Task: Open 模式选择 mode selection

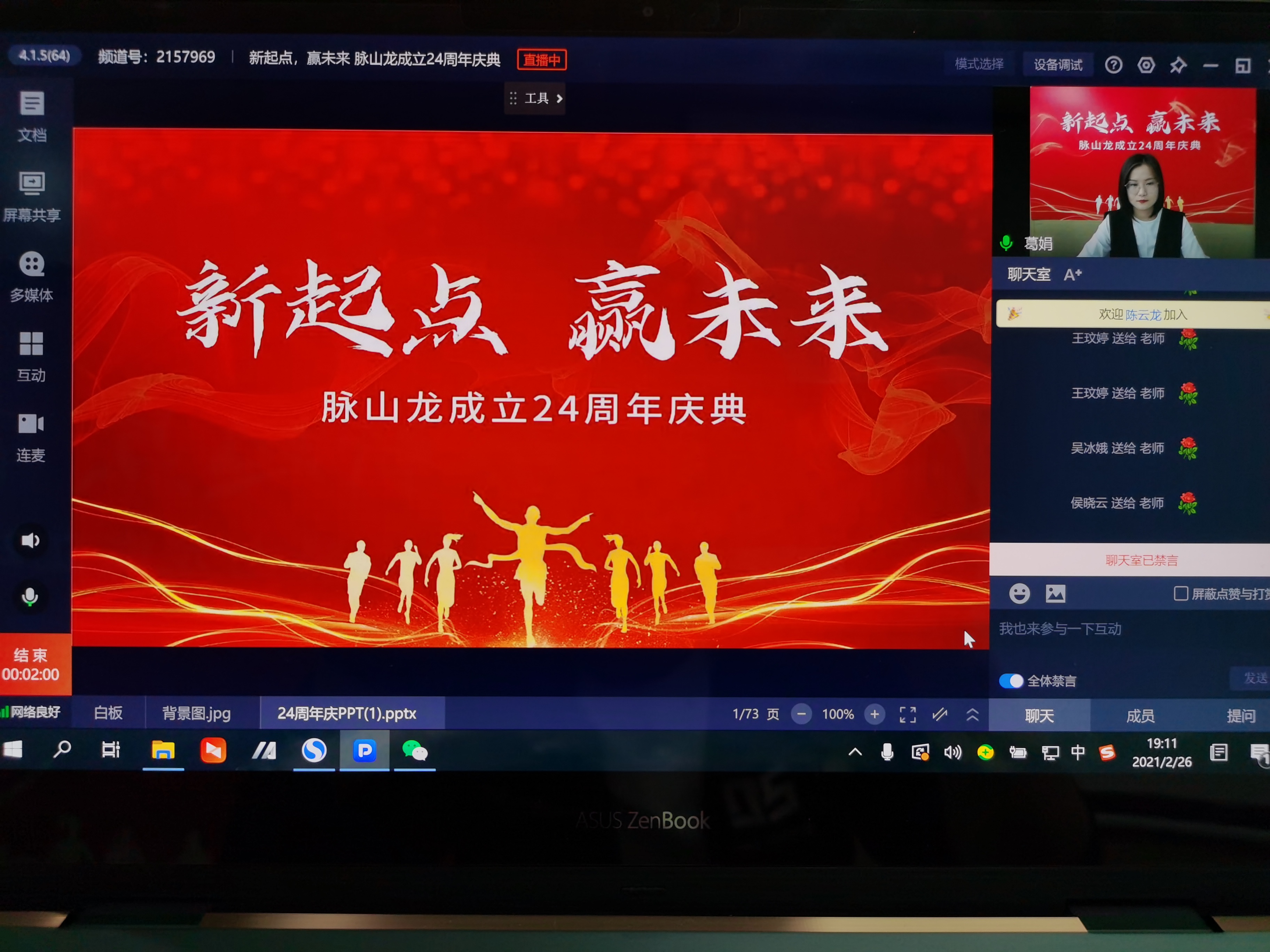Action: [979, 64]
